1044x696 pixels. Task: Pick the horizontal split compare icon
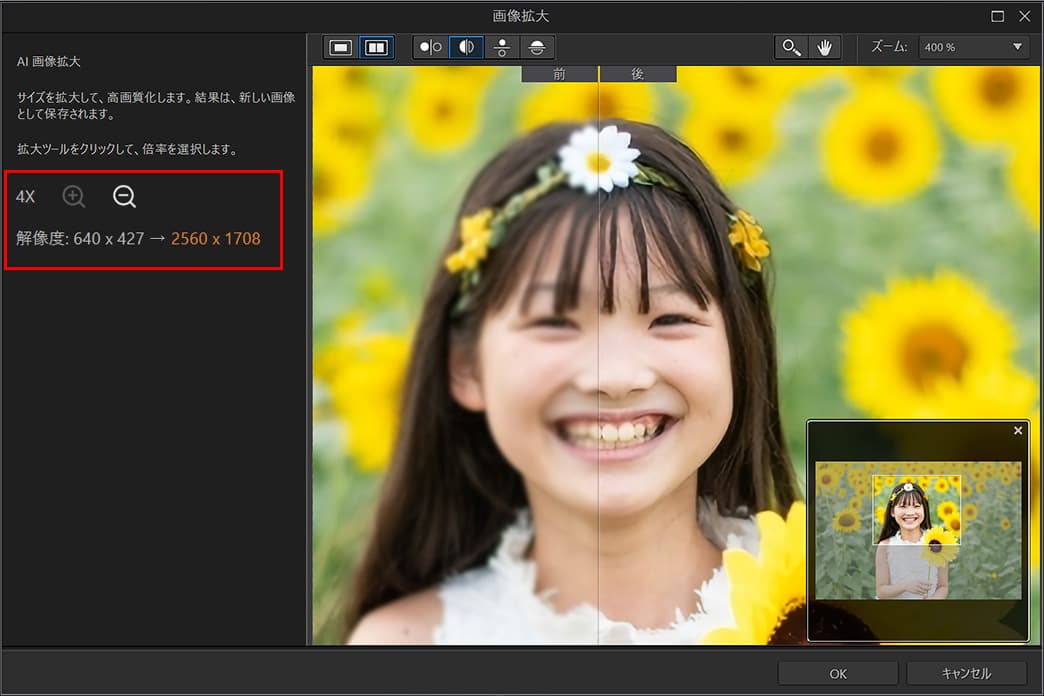point(501,46)
